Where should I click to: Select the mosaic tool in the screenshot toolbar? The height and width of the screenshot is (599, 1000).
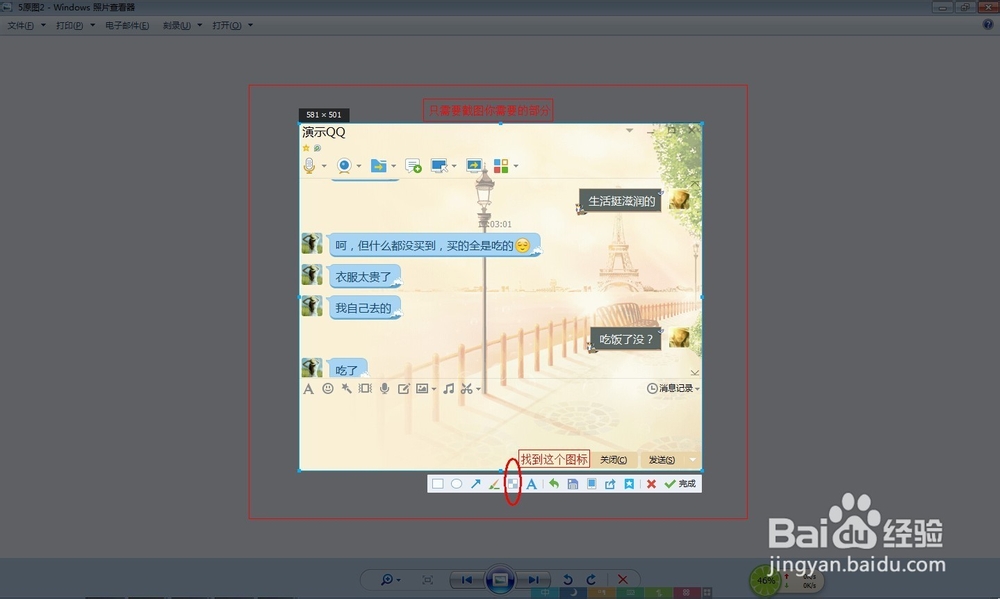tap(513, 483)
